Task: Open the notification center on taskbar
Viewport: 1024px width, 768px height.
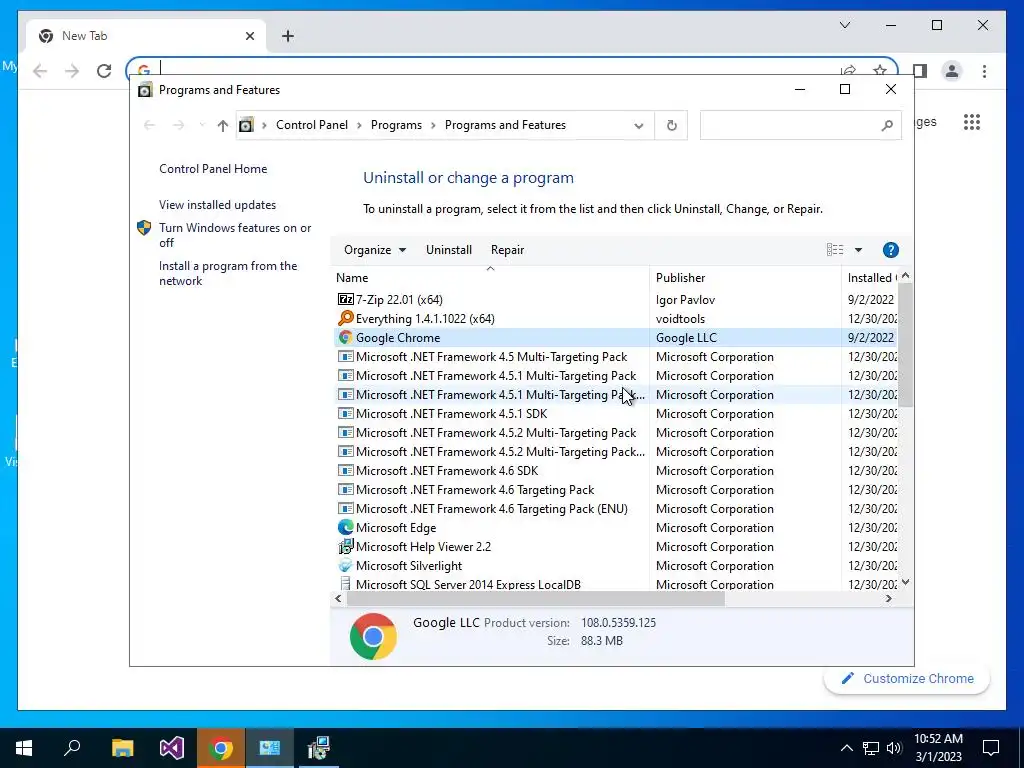Action: pyautogui.click(x=991, y=748)
